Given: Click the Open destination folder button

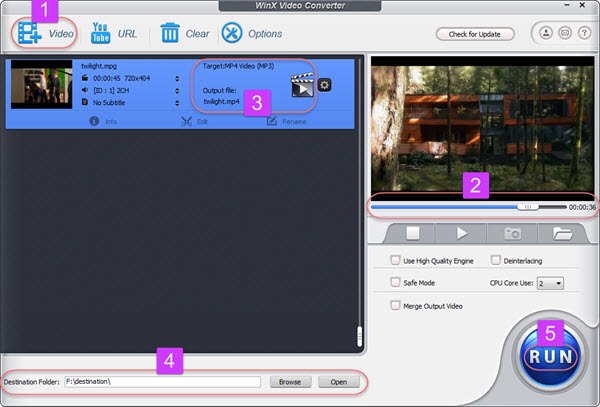Looking at the screenshot, I should point(339,382).
